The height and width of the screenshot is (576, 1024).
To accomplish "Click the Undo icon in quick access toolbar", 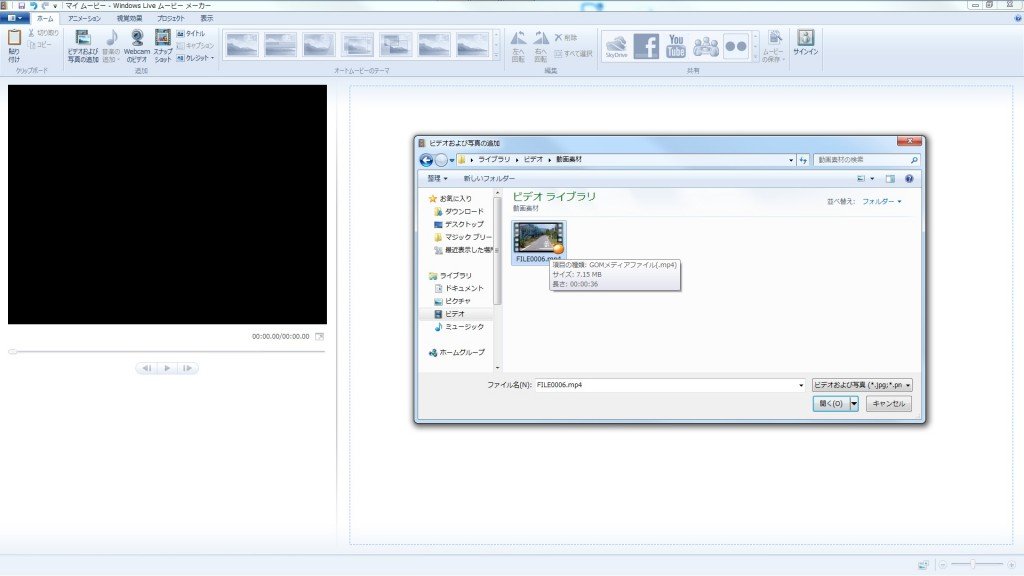I will pyautogui.click(x=33, y=5).
